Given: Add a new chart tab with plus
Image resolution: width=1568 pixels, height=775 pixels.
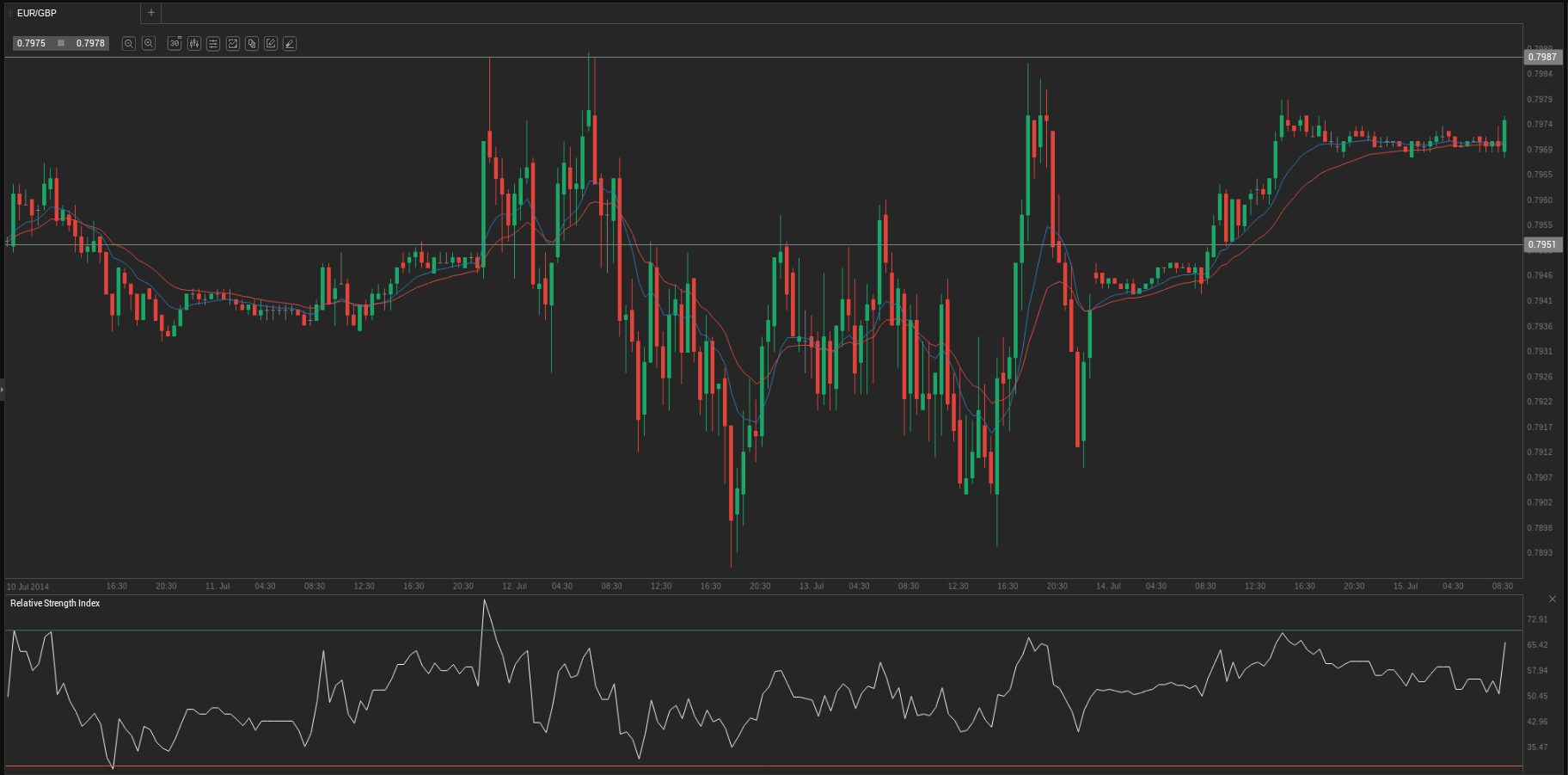Looking at the screenshot, I should [151, 13].
